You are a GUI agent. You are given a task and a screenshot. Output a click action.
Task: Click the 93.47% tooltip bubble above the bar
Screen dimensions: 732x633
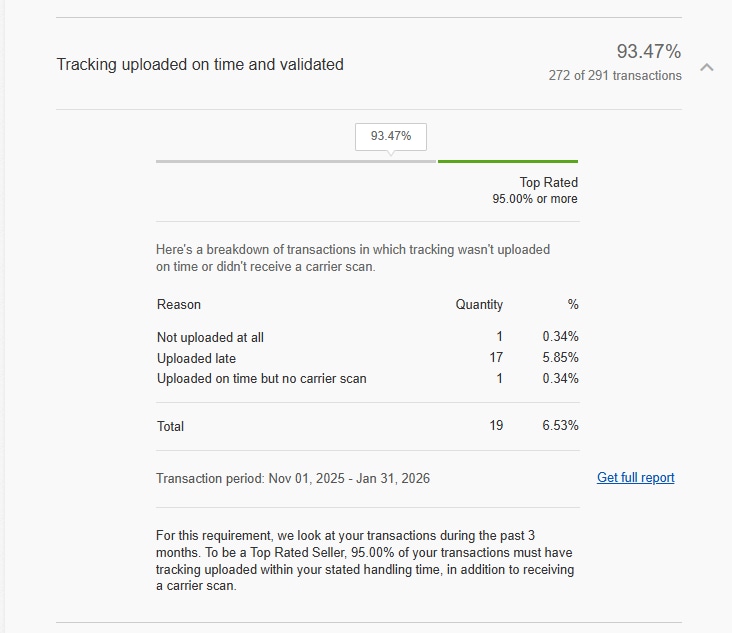point(391,136)
